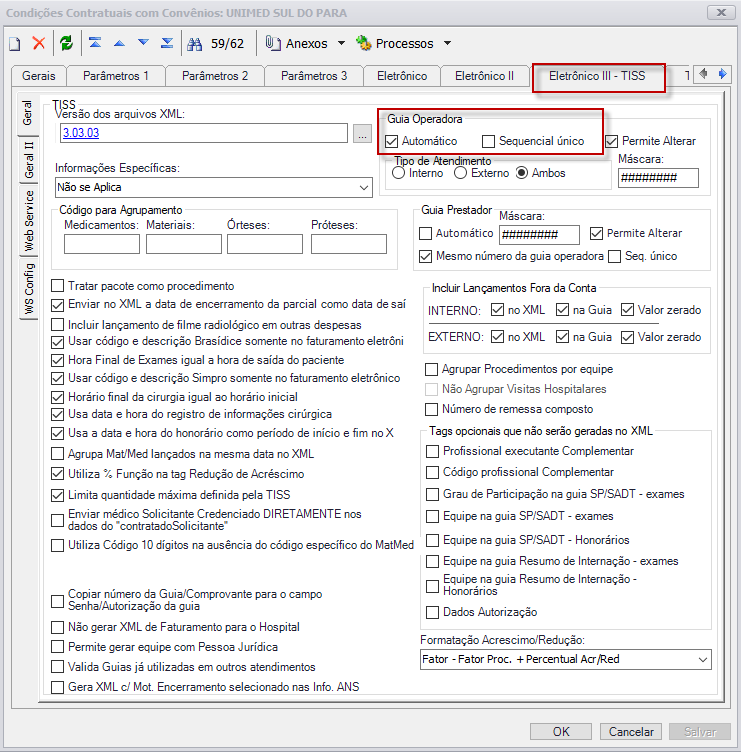Viewport: 741px width, 752px height.
Task: Click the Medicamentos code input field
Action: 102,244
